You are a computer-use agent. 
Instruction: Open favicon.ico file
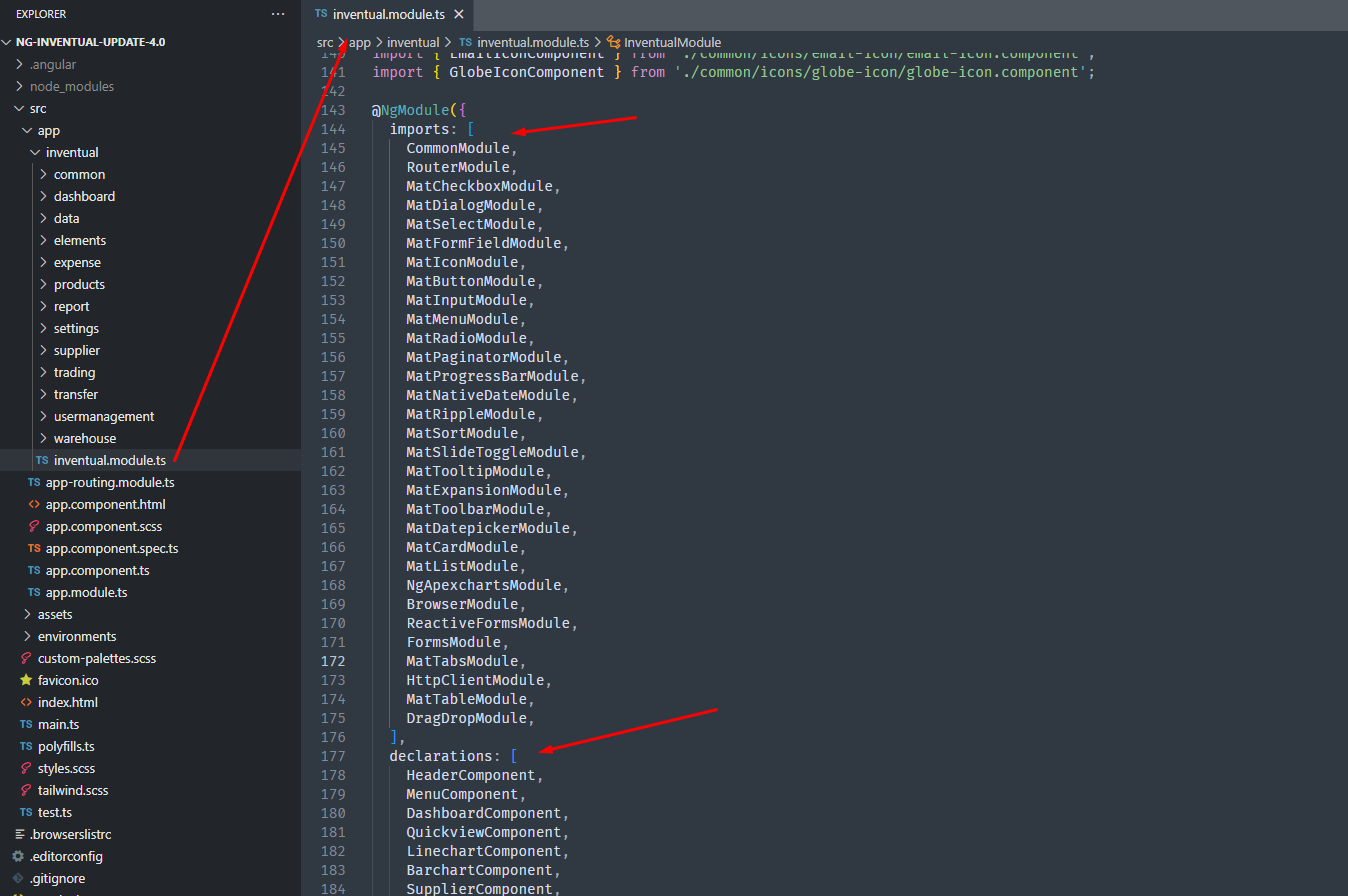[x=150, y=680]
